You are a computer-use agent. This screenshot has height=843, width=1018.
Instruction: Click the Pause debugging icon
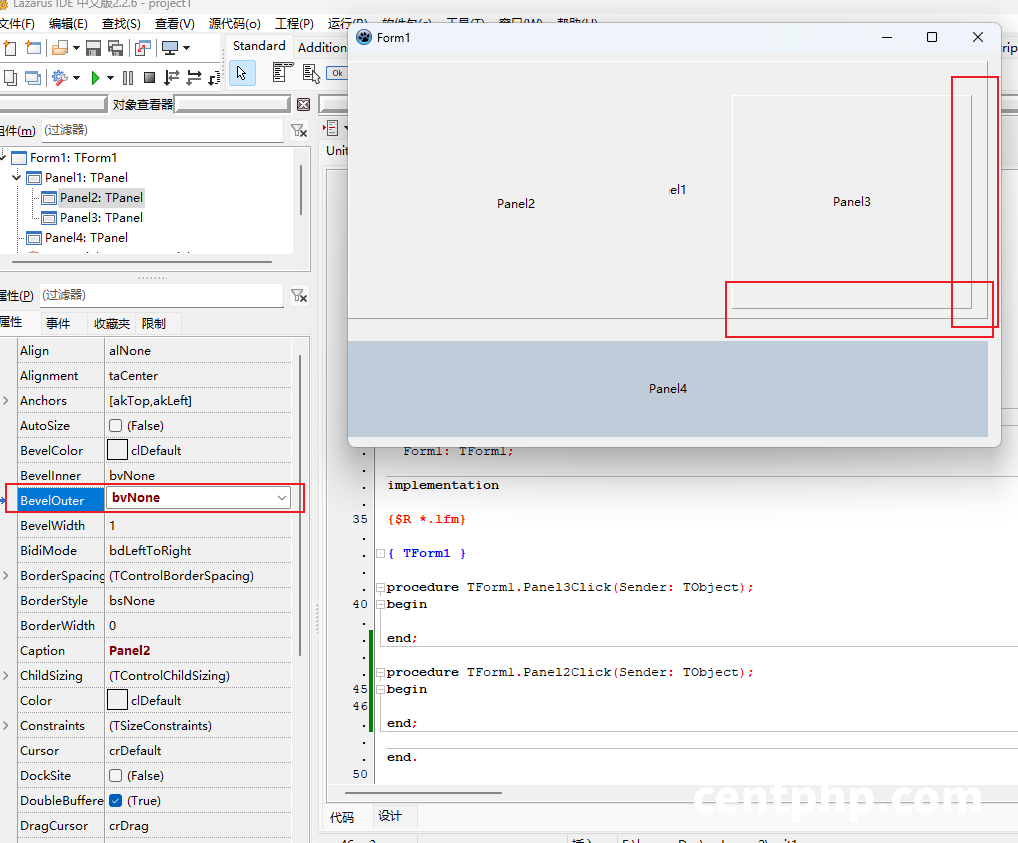click(128, 78)
